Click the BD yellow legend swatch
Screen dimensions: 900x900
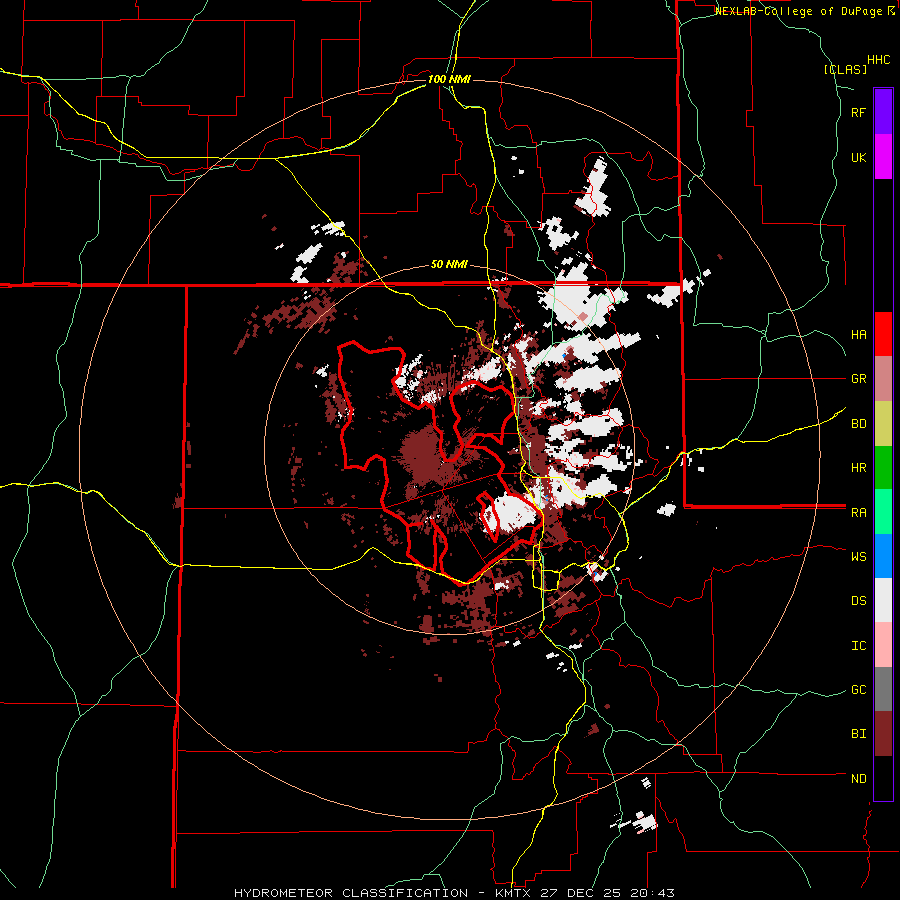883,424
